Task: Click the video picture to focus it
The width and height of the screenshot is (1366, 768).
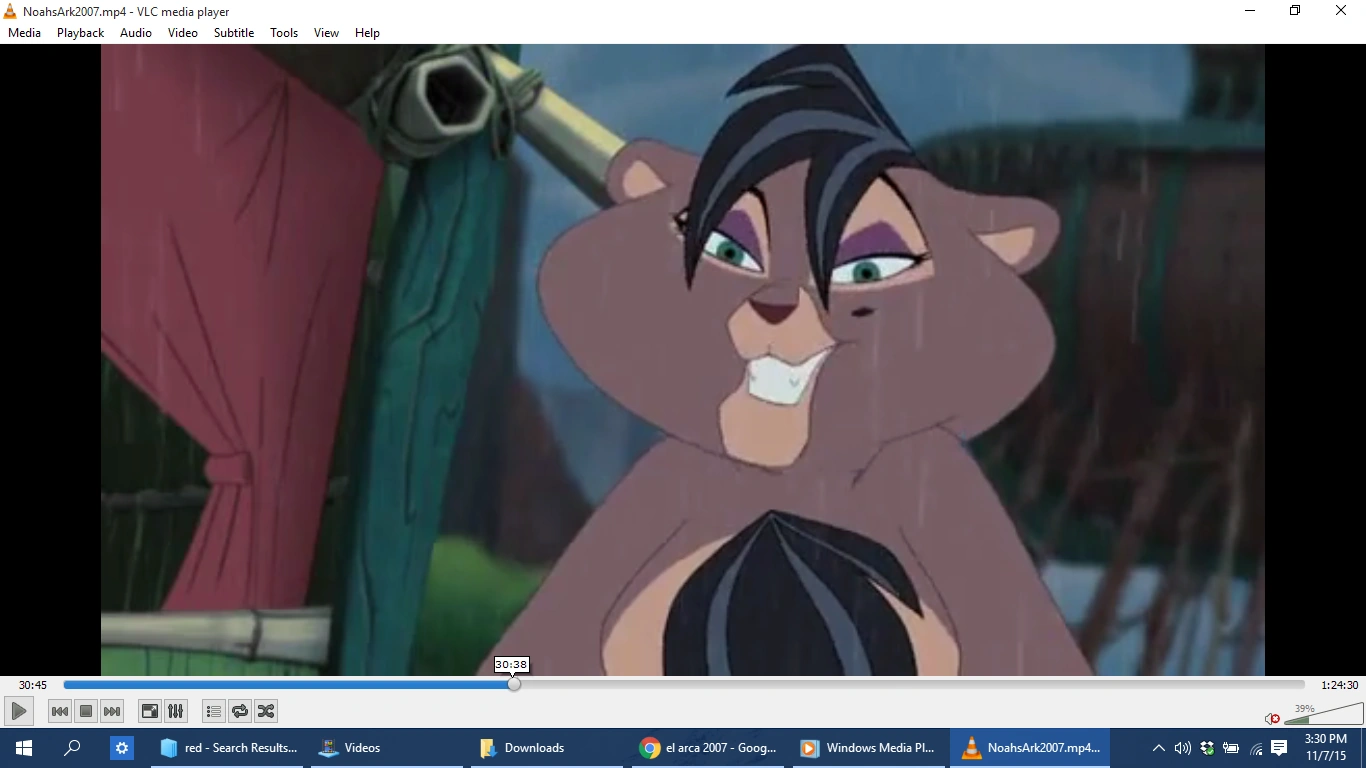Action: [683, 360]
